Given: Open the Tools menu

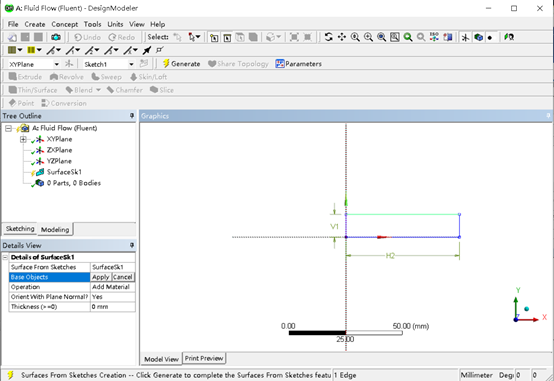Looking at the screenshot, I should 93,24.
